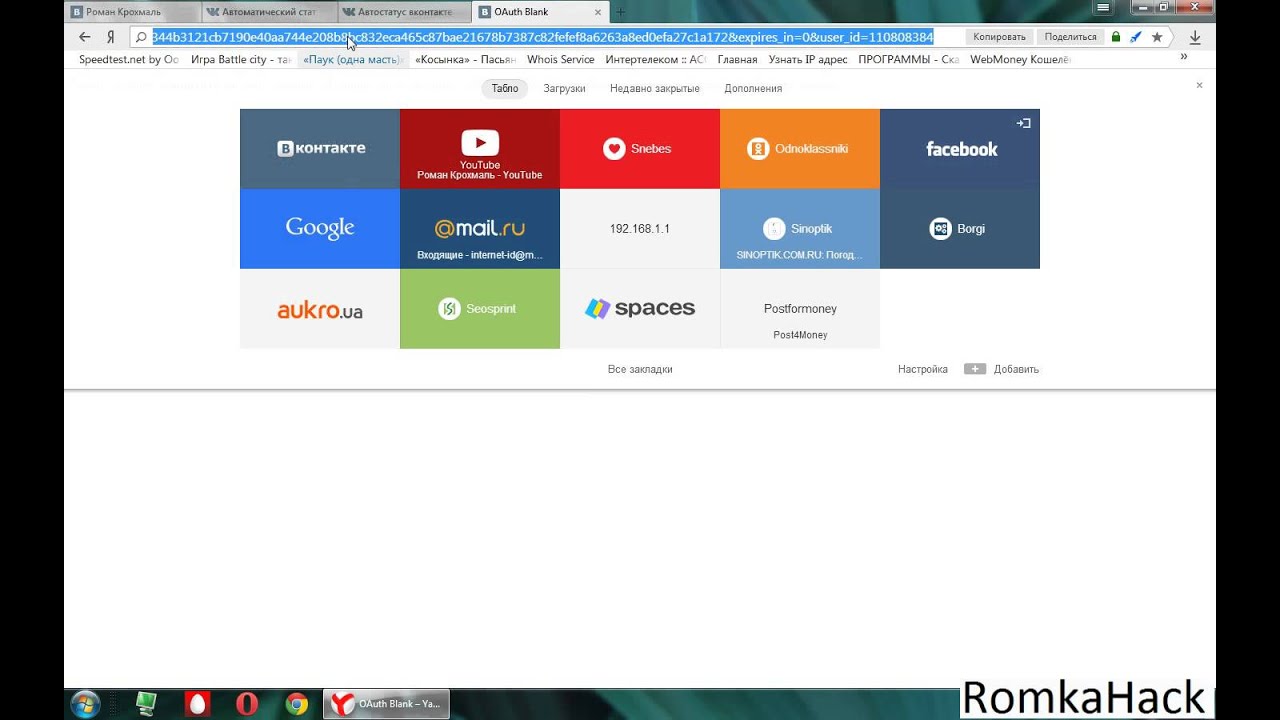Screen dimensions: 1280x720
Task: Open the Snebes tile
Action: click(640, 149)
